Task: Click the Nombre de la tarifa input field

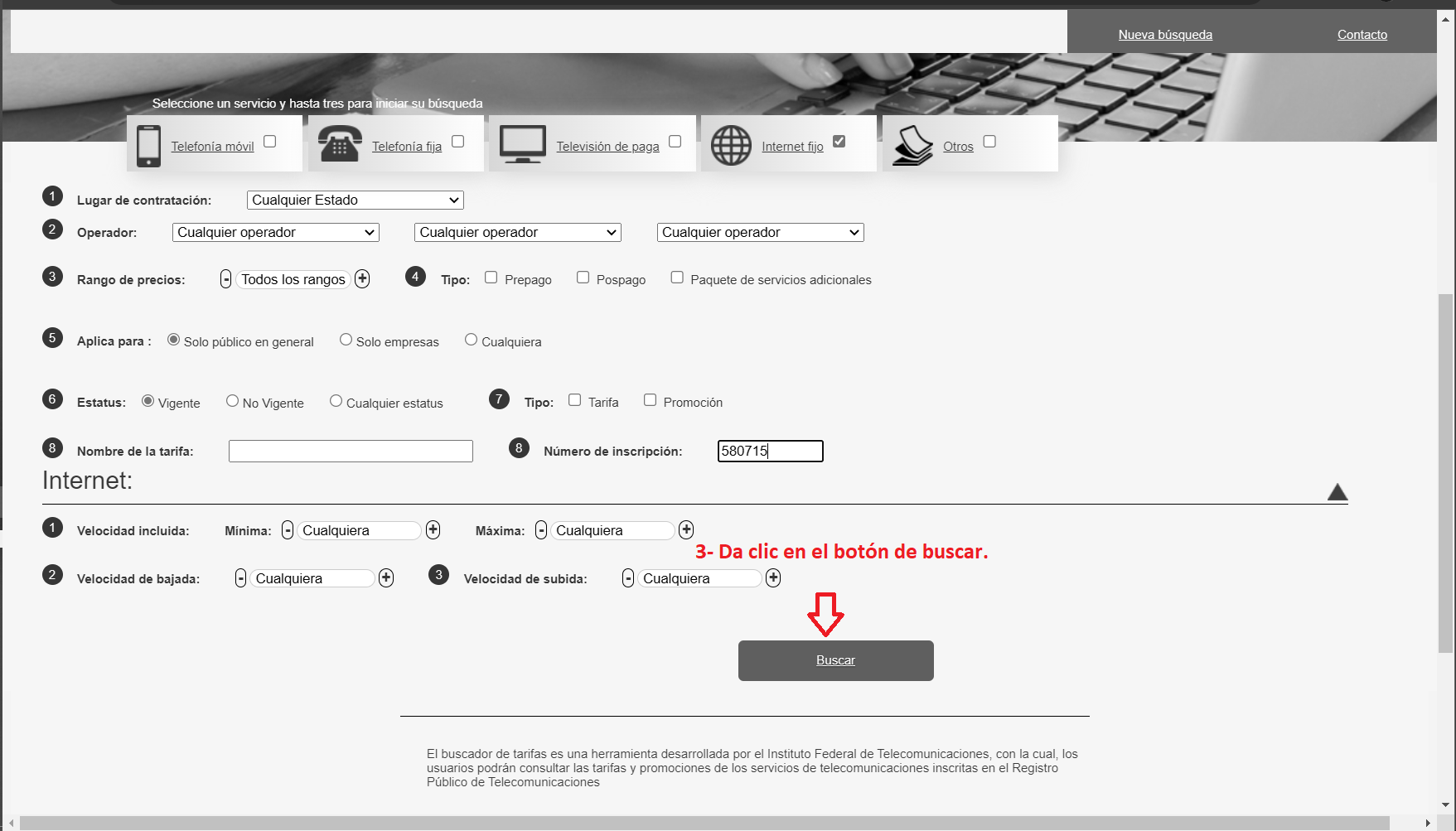Action: (350, 451)
